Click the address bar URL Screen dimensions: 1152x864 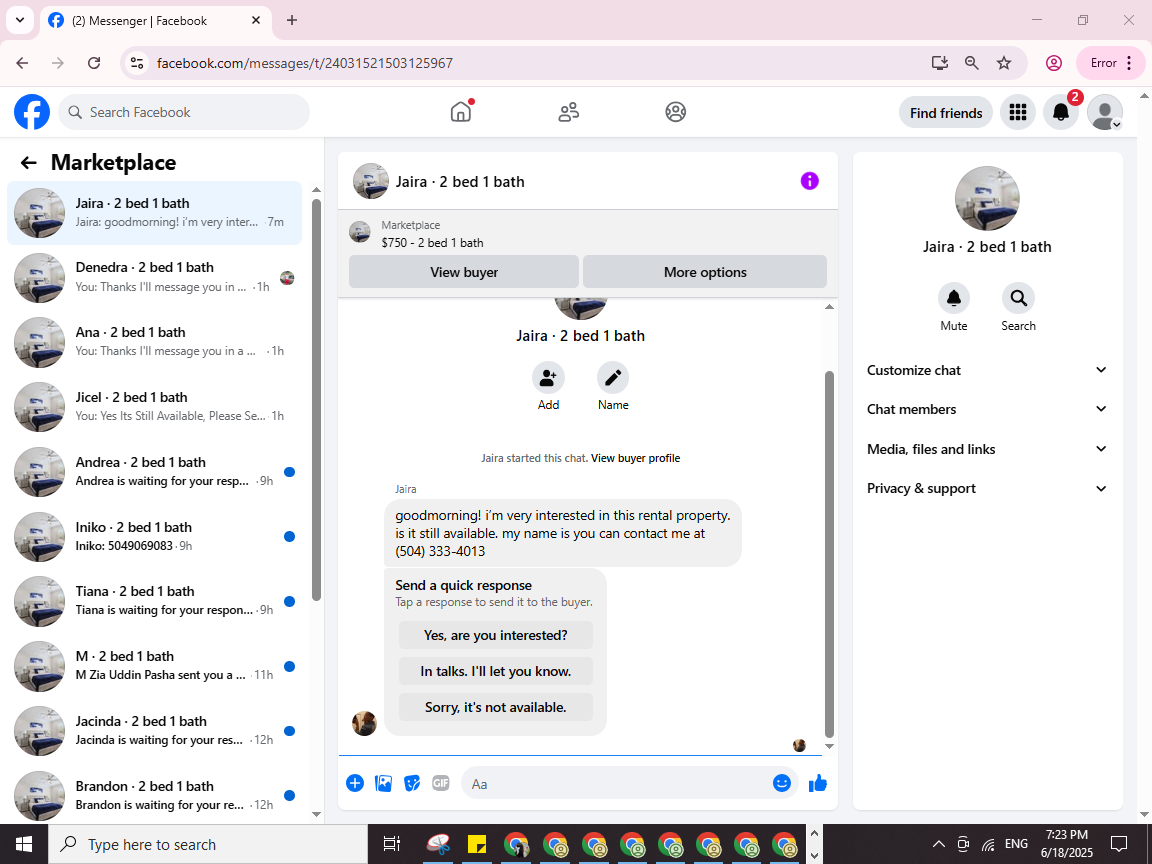point(305,63)
